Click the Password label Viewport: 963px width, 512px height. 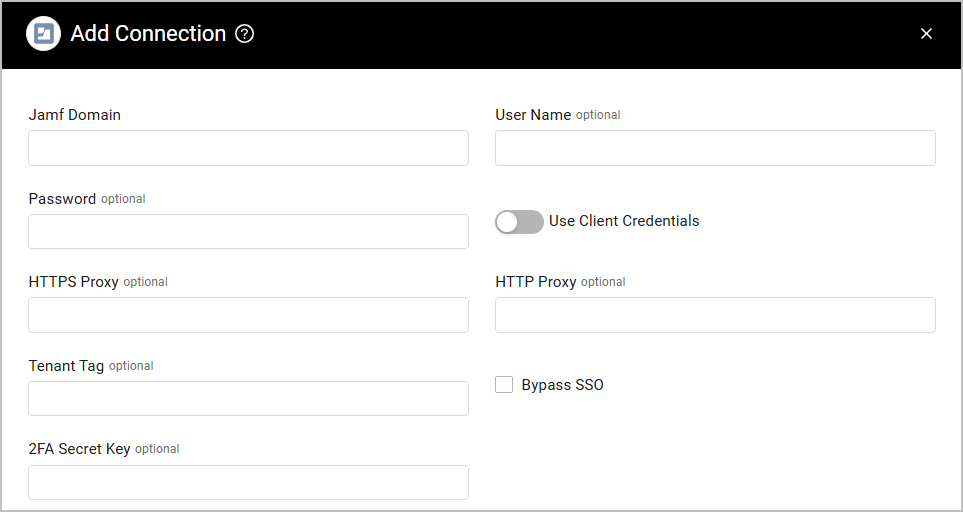pos(62,199)
